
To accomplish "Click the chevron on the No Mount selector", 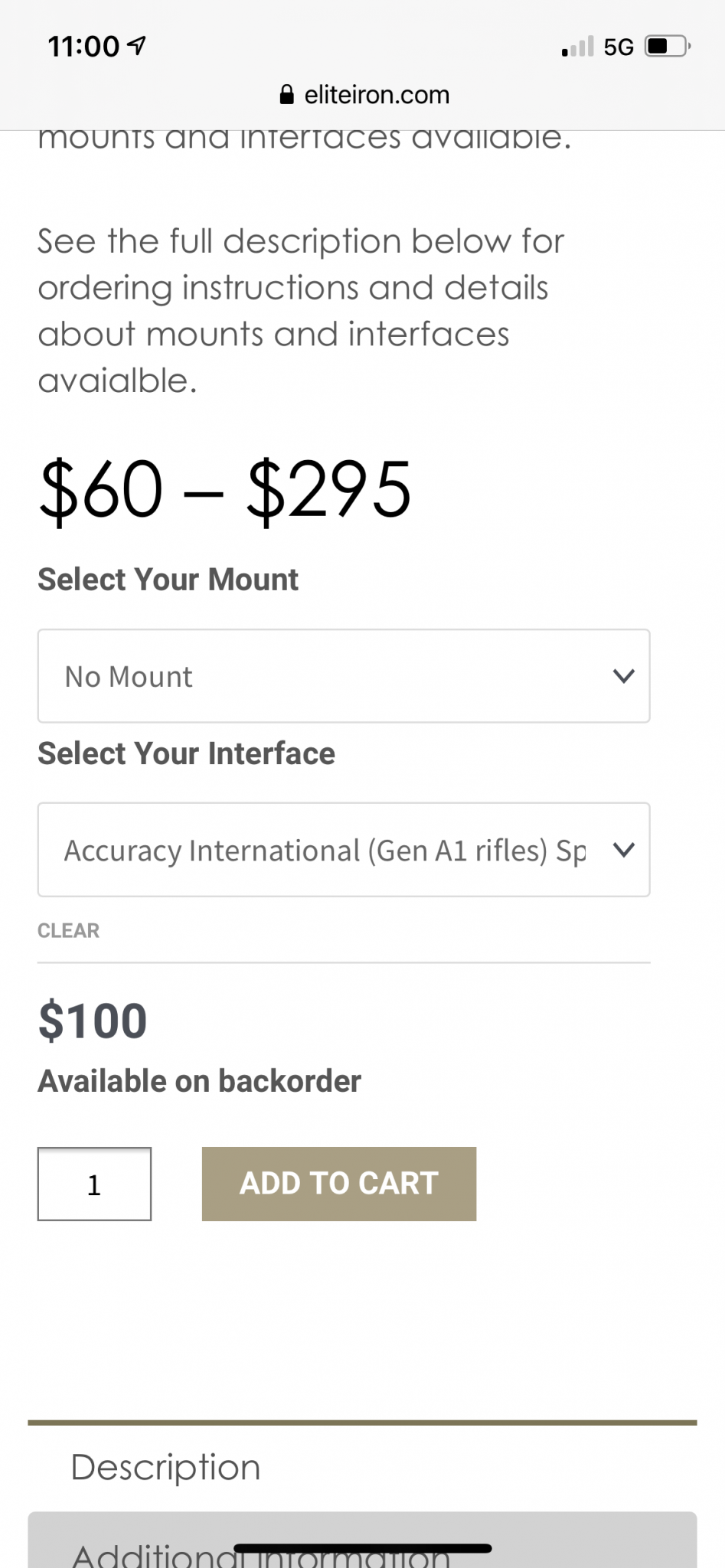I will (x=624, y=676).
